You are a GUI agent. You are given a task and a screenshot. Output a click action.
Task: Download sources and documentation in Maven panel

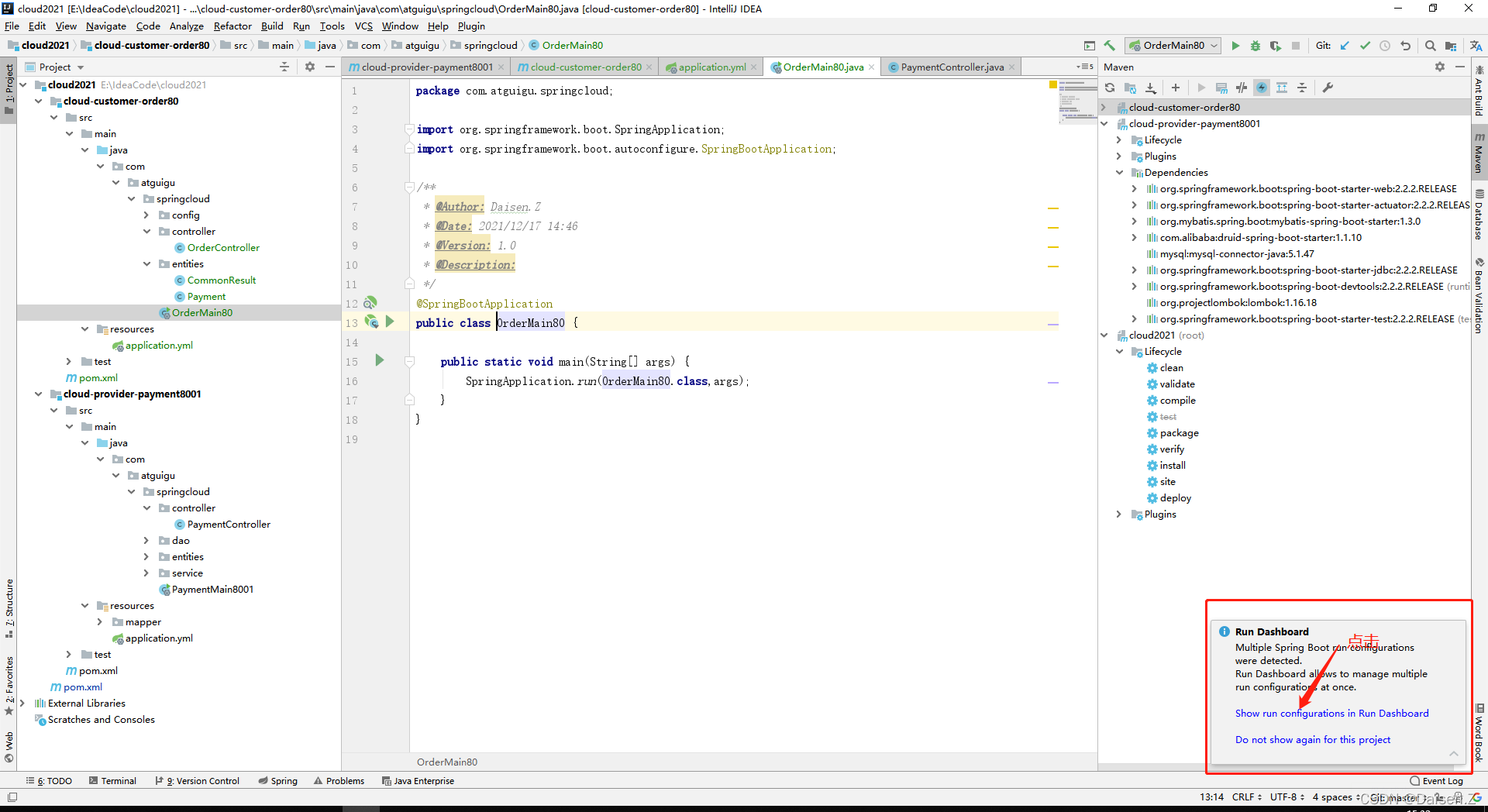pos(1151,88)
